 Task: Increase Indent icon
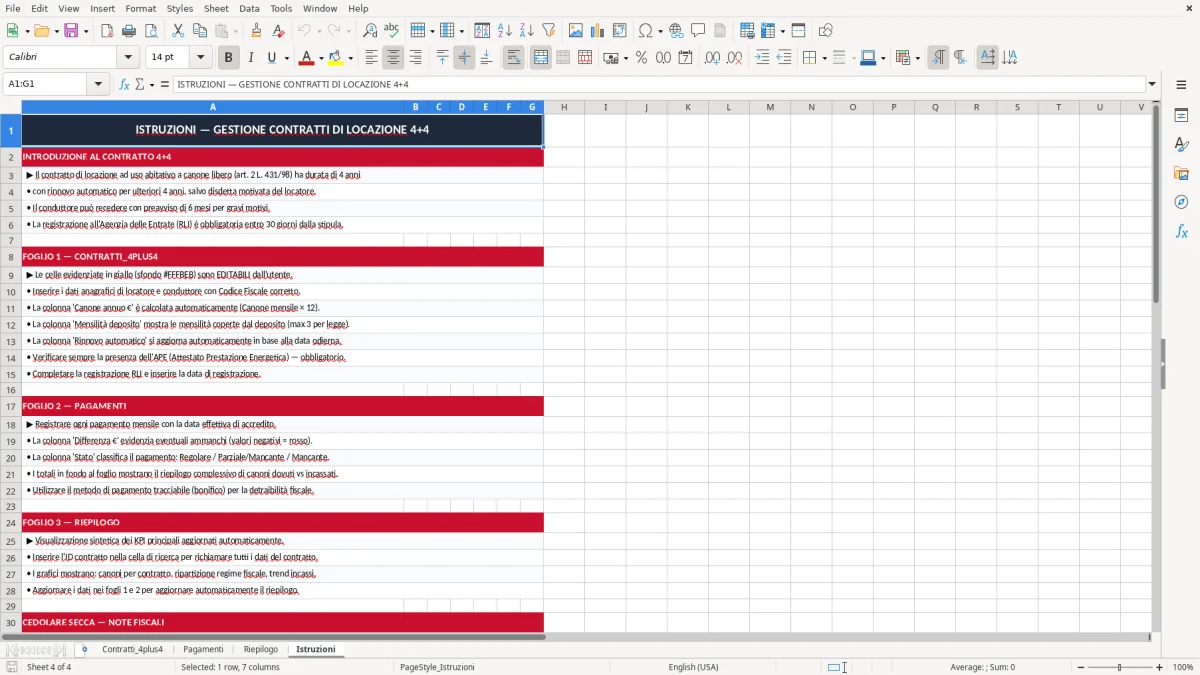tap(762, 58)
